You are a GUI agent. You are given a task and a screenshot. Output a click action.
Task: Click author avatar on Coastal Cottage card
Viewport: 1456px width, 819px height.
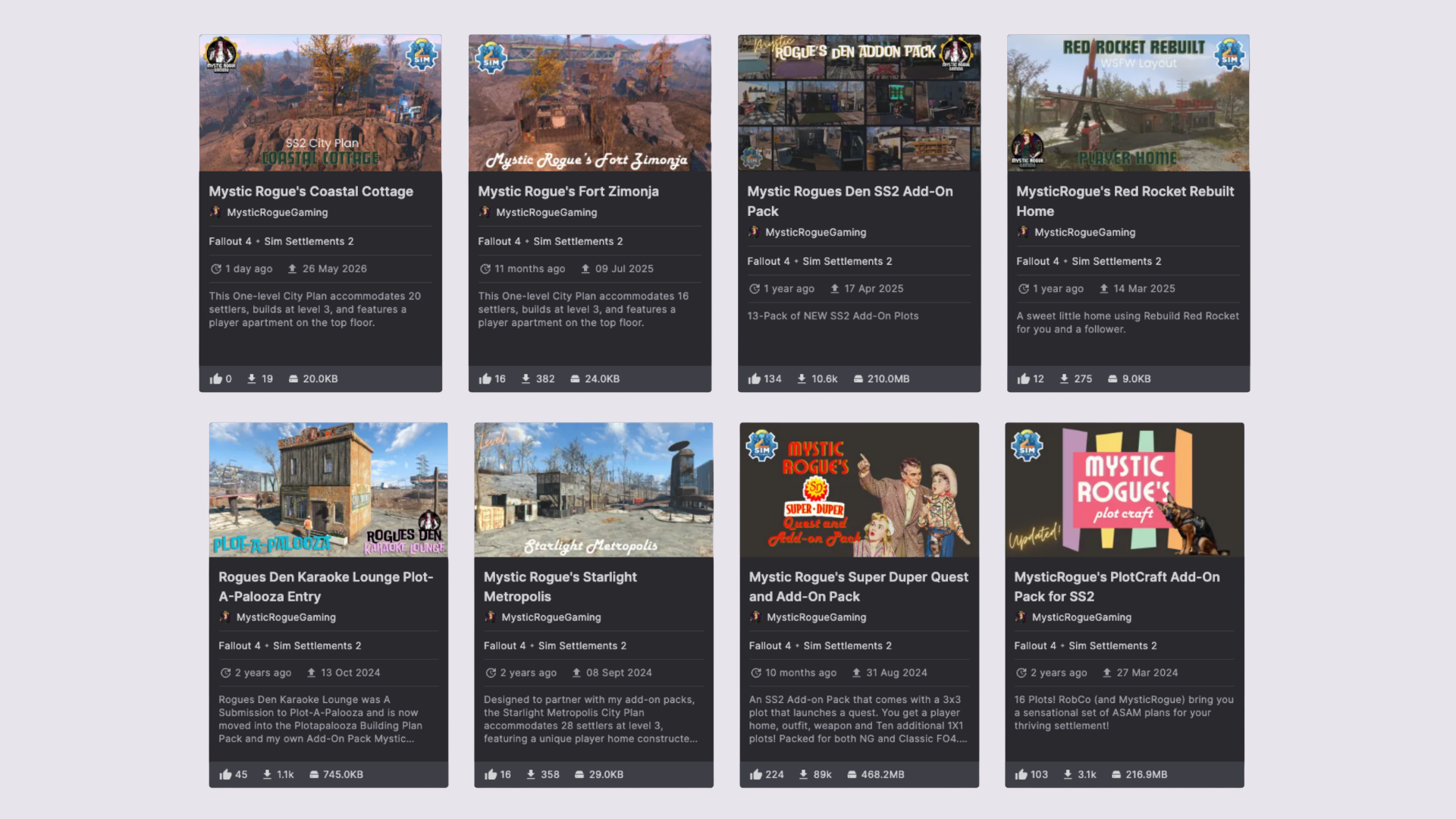tap(215, 212)
